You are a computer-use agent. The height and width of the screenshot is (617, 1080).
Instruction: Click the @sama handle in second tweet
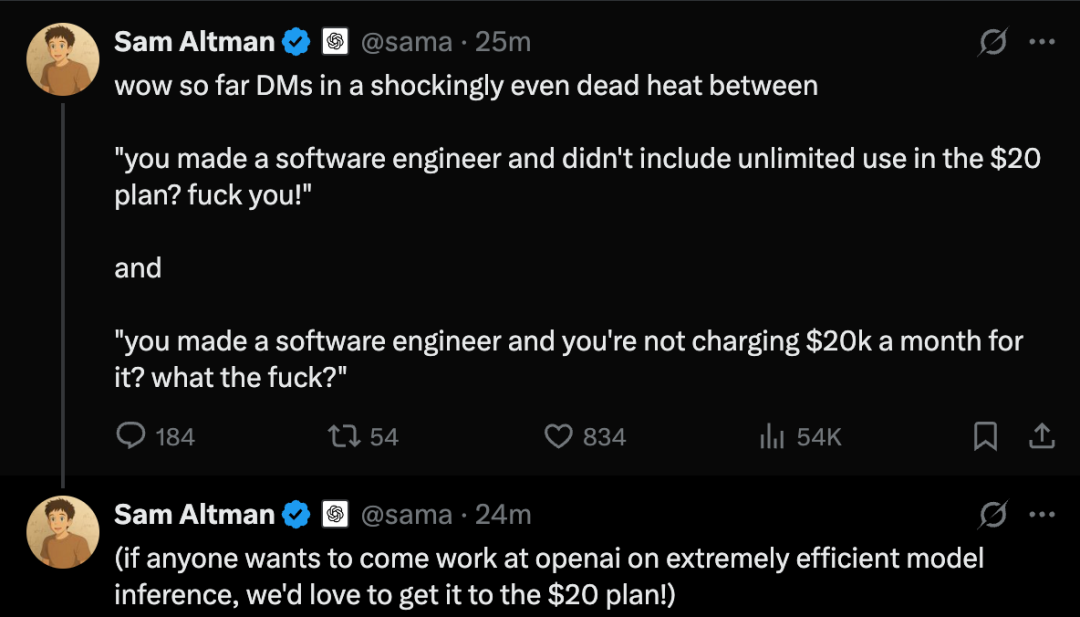[x=405, y=515]
